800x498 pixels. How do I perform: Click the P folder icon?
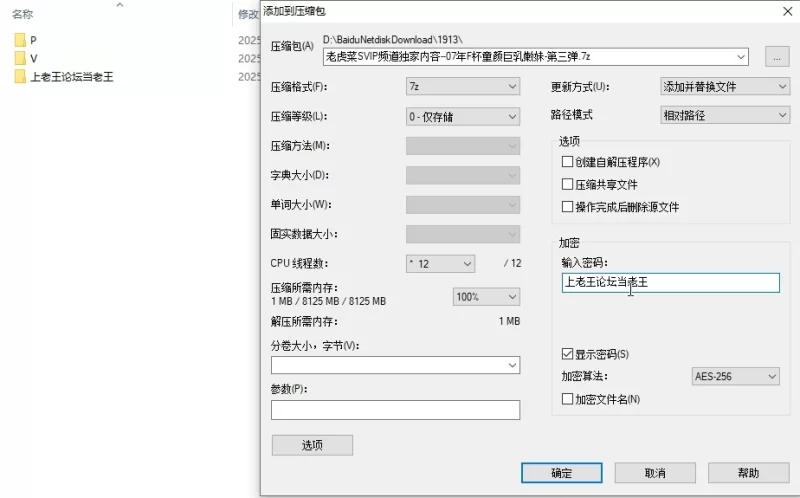21,40
